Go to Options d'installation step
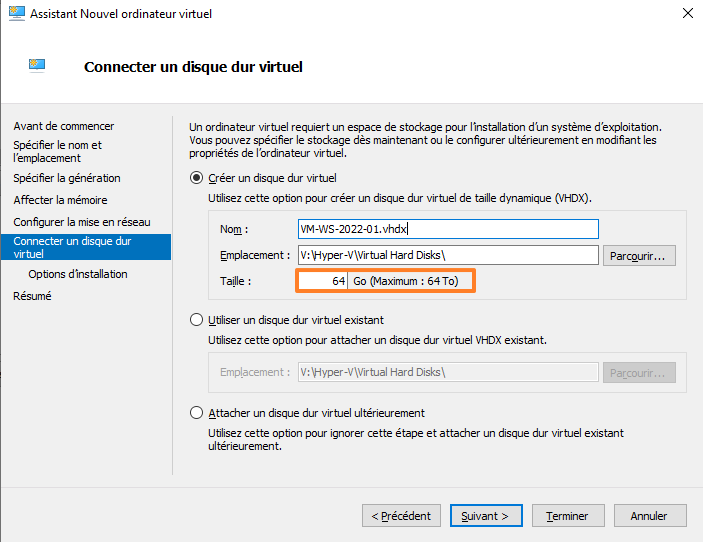Screen dimensions: 703x542 point(78,274)
